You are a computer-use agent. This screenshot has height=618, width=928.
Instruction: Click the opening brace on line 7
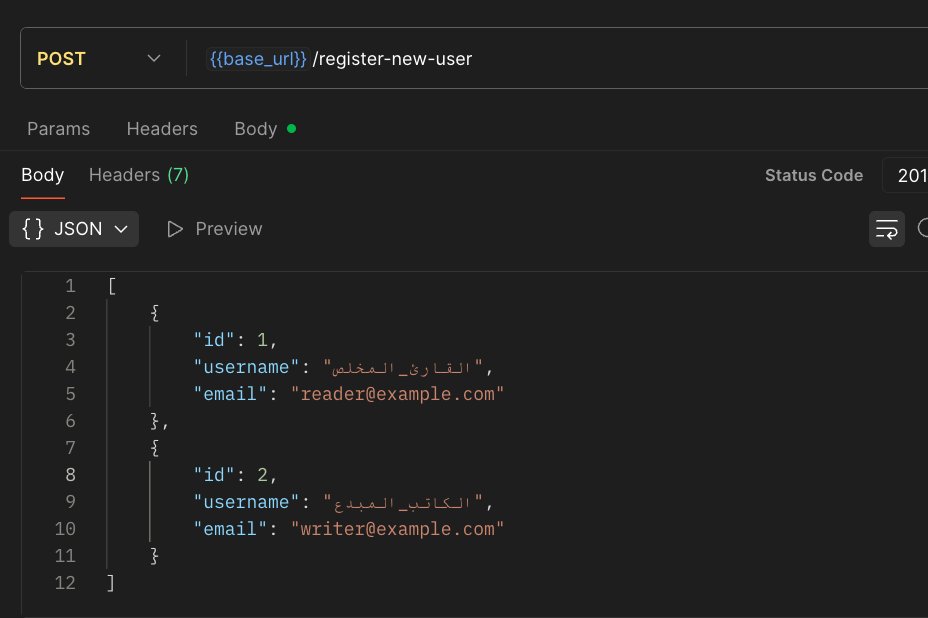coord(154,448)
